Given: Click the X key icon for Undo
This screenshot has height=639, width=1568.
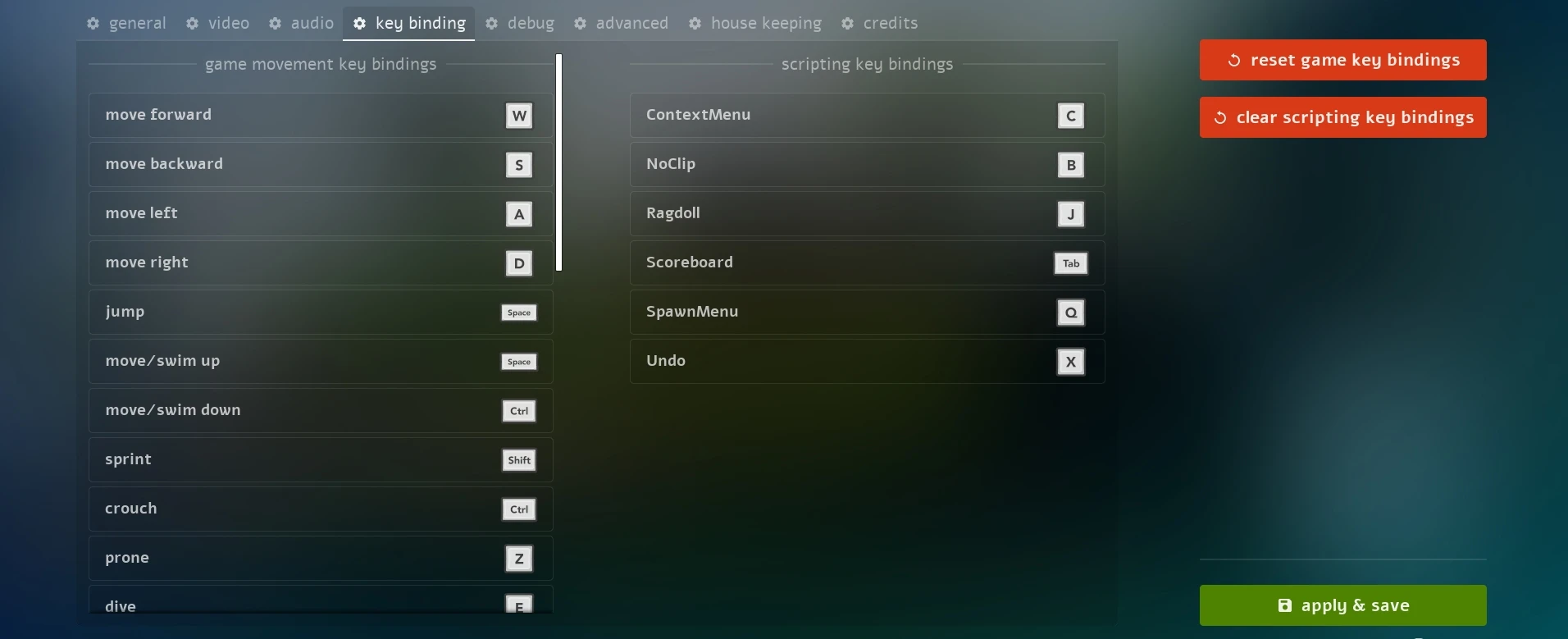Looking at the screenshot, I should (1070, 362).
